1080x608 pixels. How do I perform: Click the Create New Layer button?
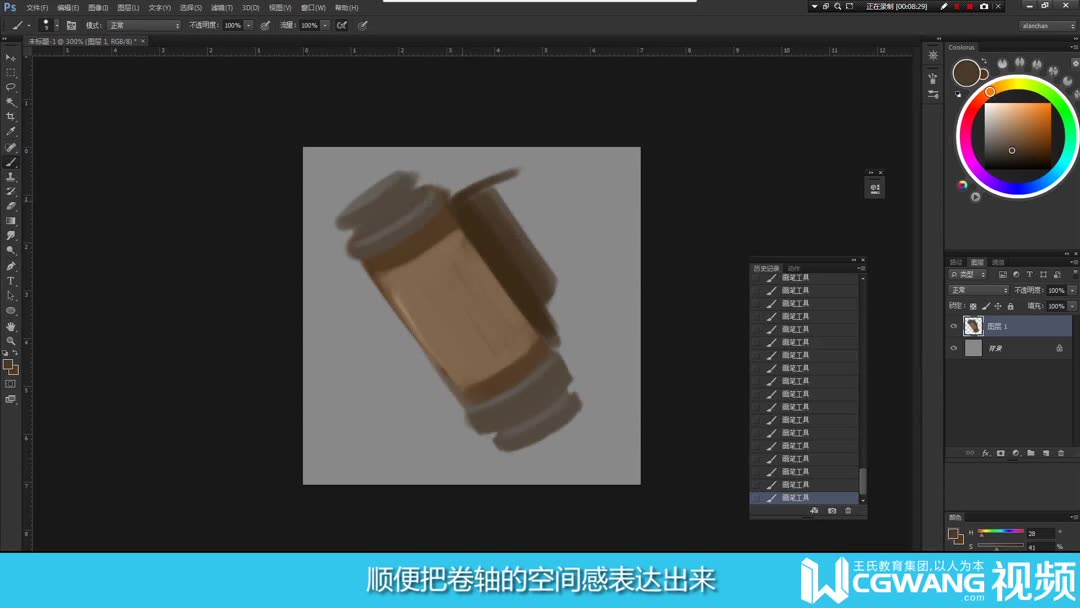point(1046,453)
